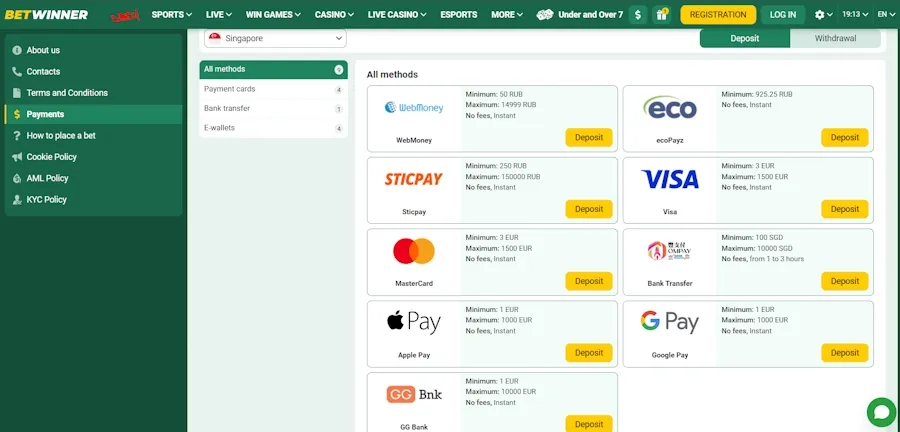Expand the LIVE menu
Viewport: 900px width, 432px height.
[219, 15]
